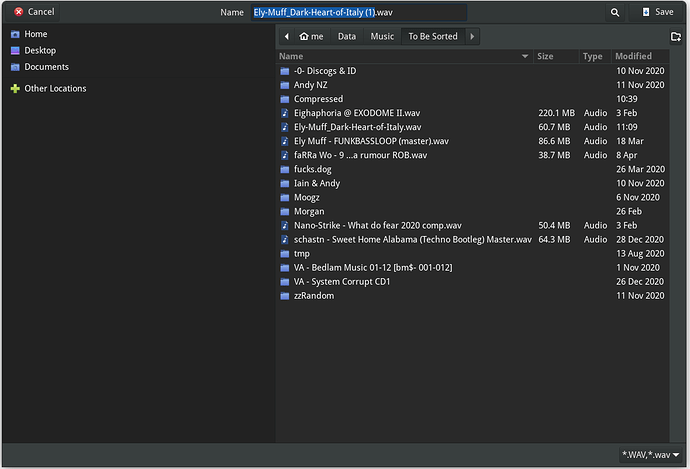Click the Home folder icon in sidebar

[x=15, y=34]
